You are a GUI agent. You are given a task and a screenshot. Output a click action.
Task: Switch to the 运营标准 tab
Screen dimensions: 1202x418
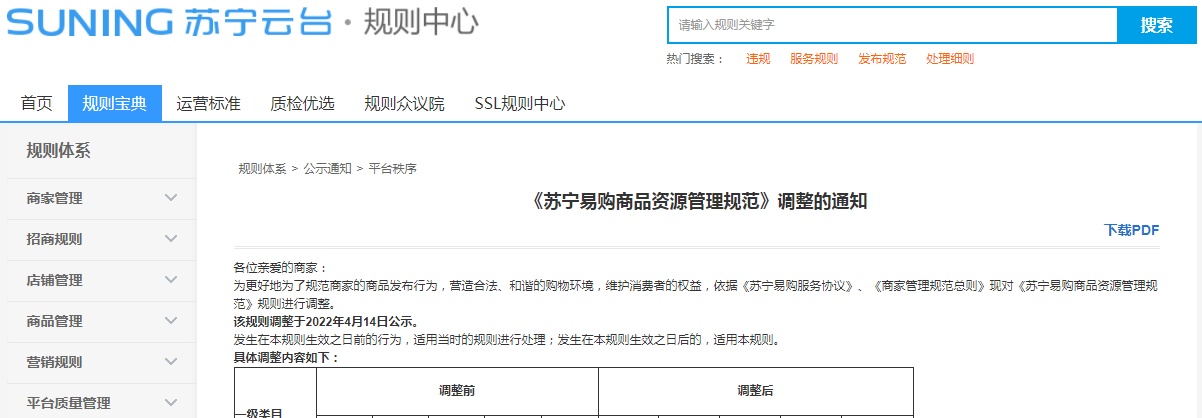209,104
